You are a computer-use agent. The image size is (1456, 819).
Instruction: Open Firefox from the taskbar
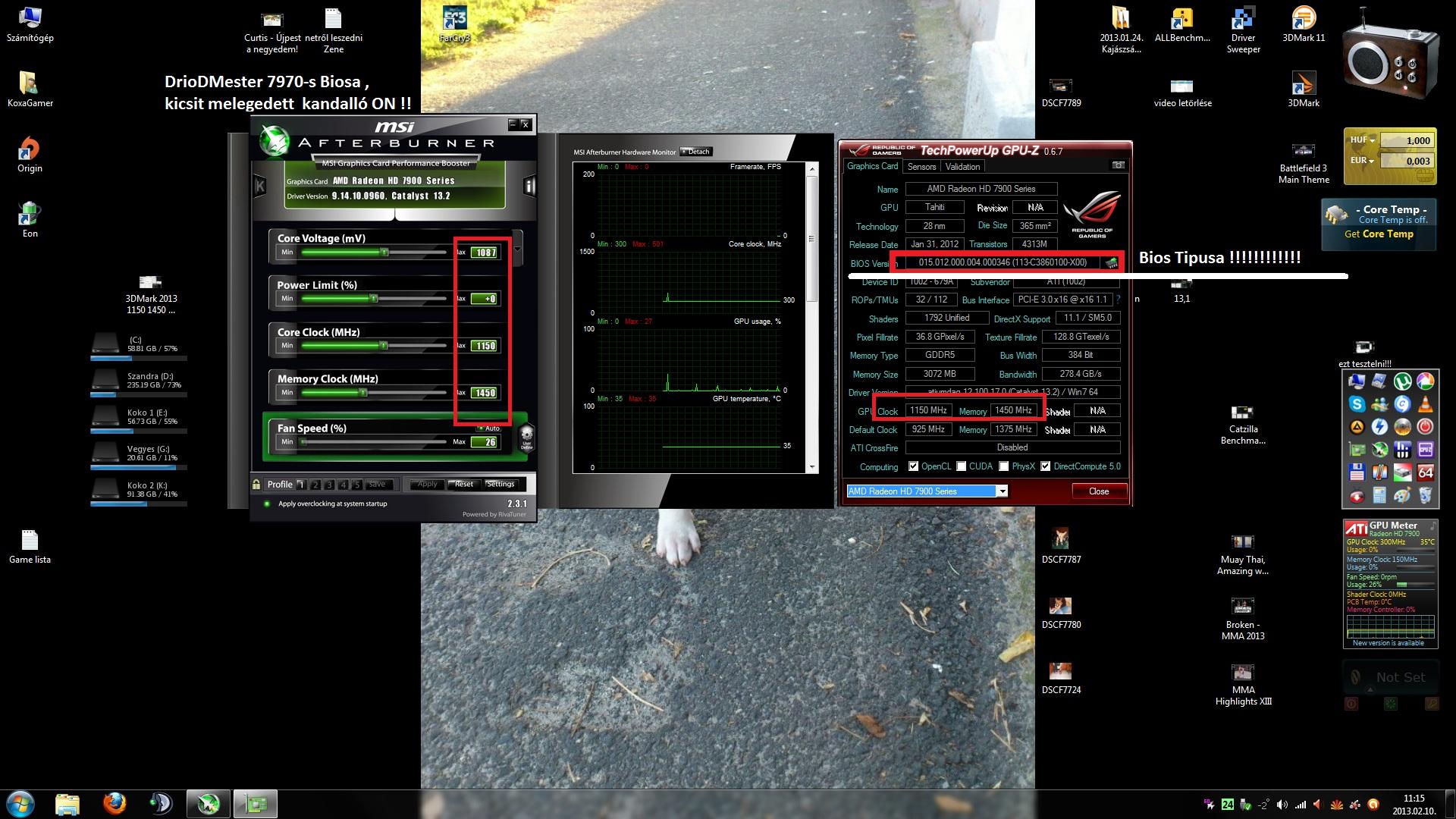[115, 804]
